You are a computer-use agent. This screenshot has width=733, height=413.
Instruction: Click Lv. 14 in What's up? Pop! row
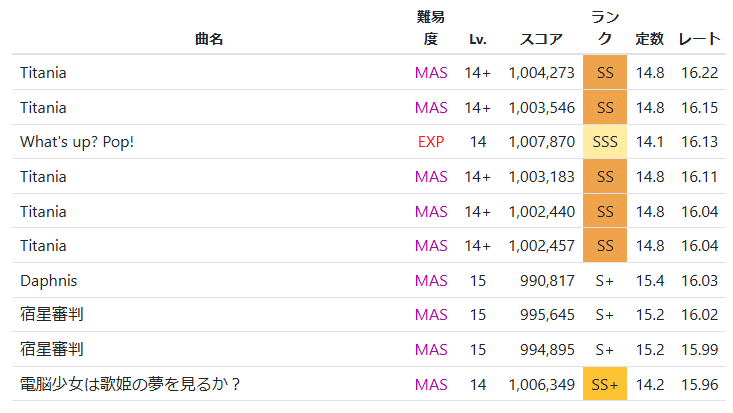pos(478,142)
